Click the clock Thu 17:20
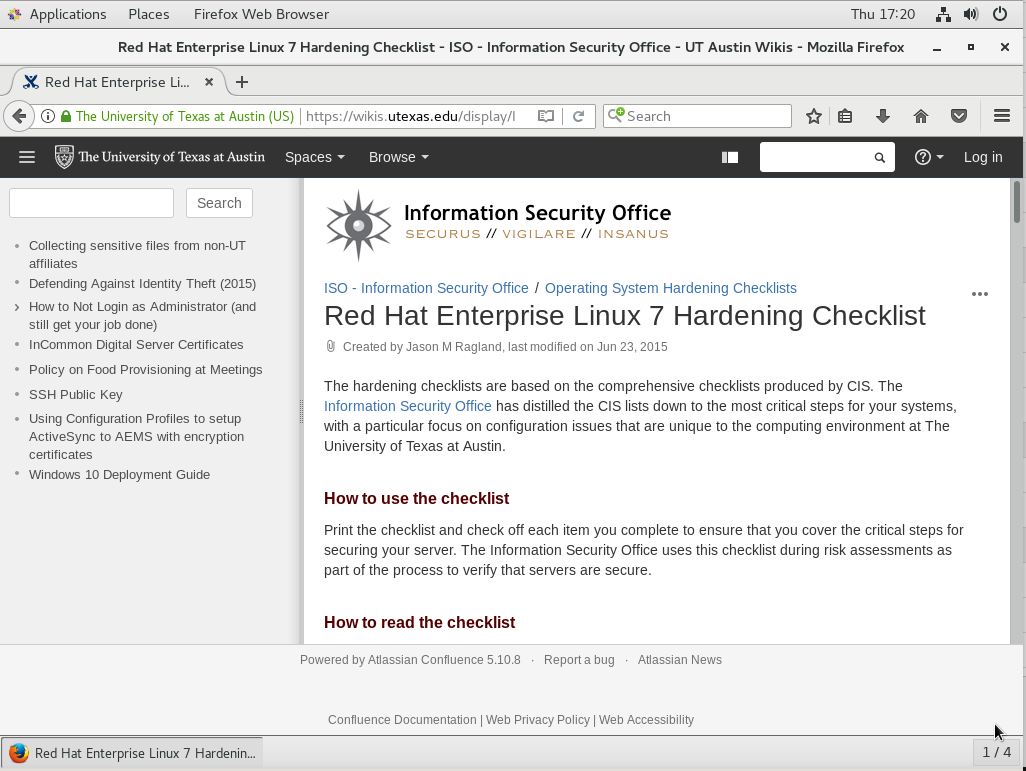1026x771 pixels. pyautogui.click(x=883, y=14)
